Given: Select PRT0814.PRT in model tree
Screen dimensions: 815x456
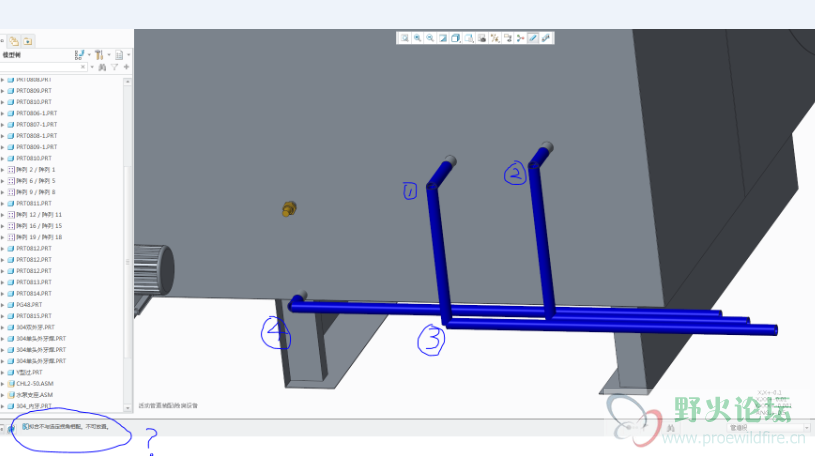Looking at the screenshot, I should point(34,294).
